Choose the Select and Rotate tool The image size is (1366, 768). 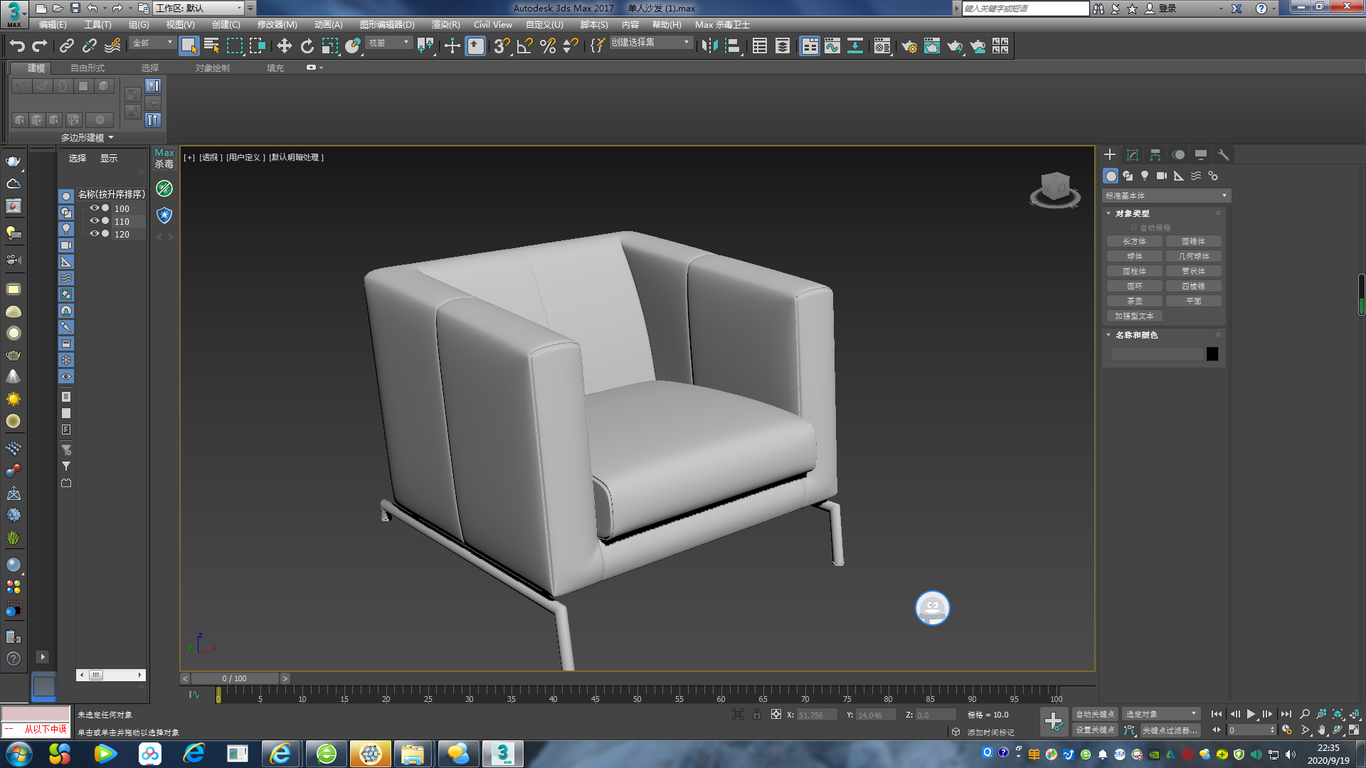point(307,46)
